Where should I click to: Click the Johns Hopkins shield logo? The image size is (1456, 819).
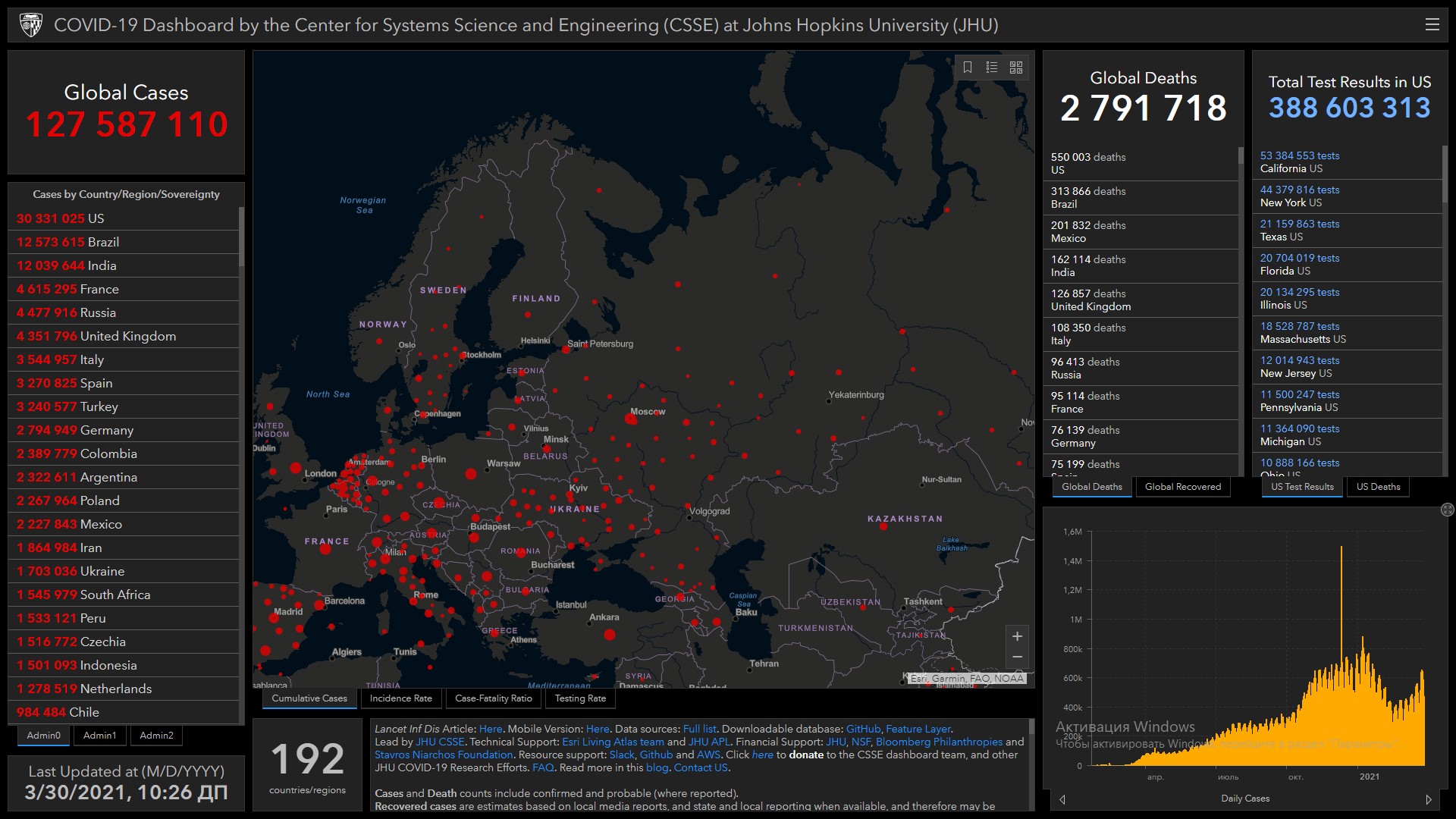pyautogui.click(x=31, y=25)
